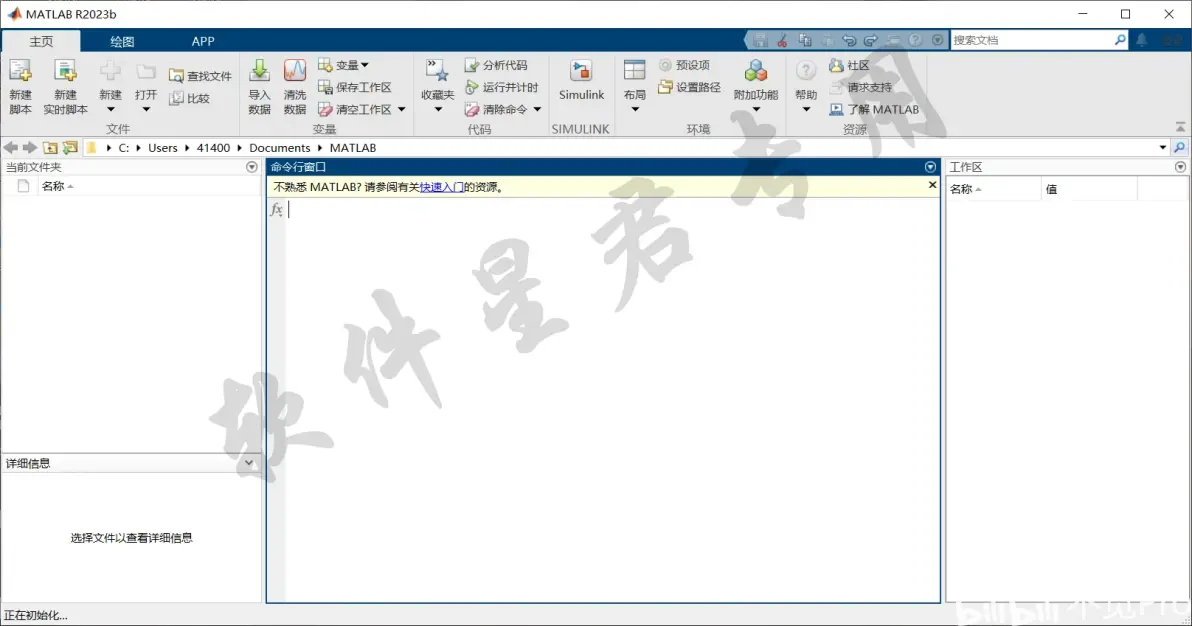The height and width of the screenshot is (626, 1192).
Task: Click the MATLAB segment in the path
Action: pyautogui.click(x=353, y=148)
